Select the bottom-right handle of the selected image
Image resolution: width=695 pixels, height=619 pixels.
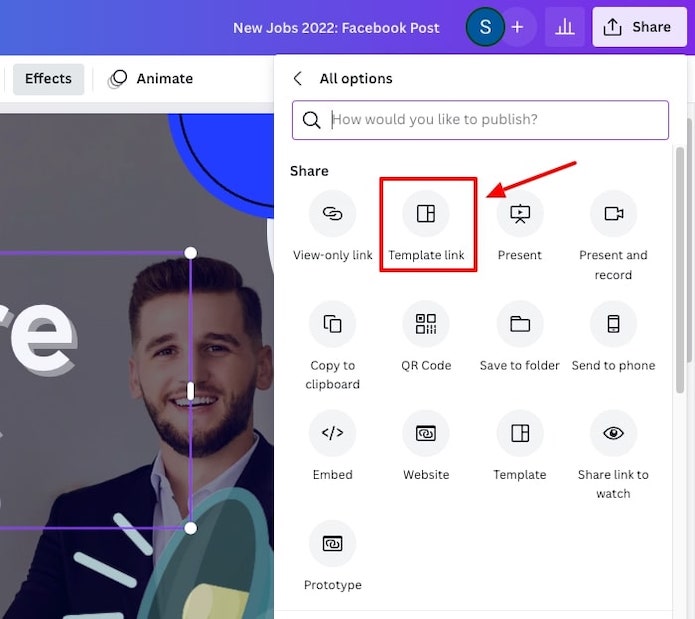(190, 528)
